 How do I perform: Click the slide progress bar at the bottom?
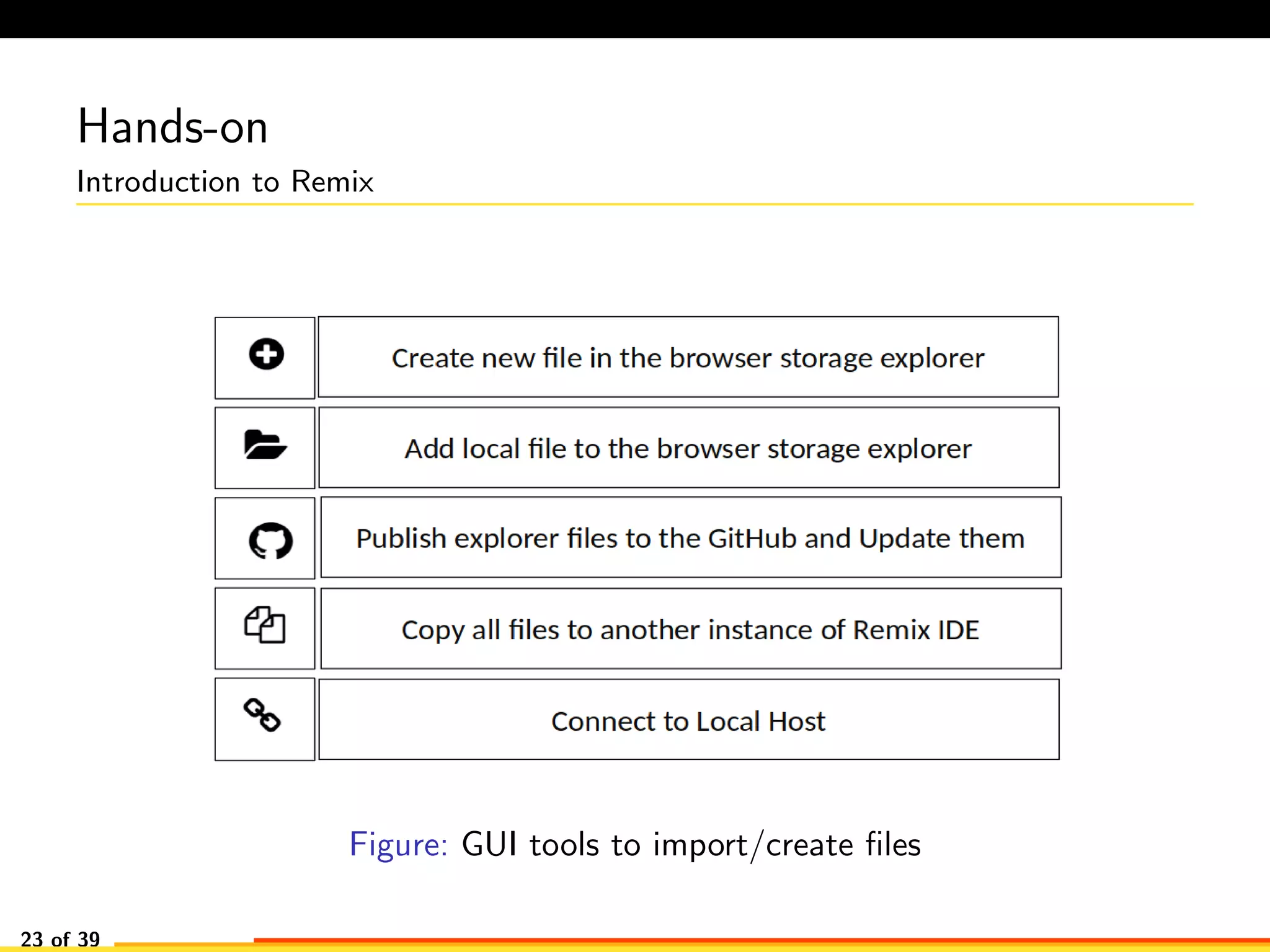[692, 944]
